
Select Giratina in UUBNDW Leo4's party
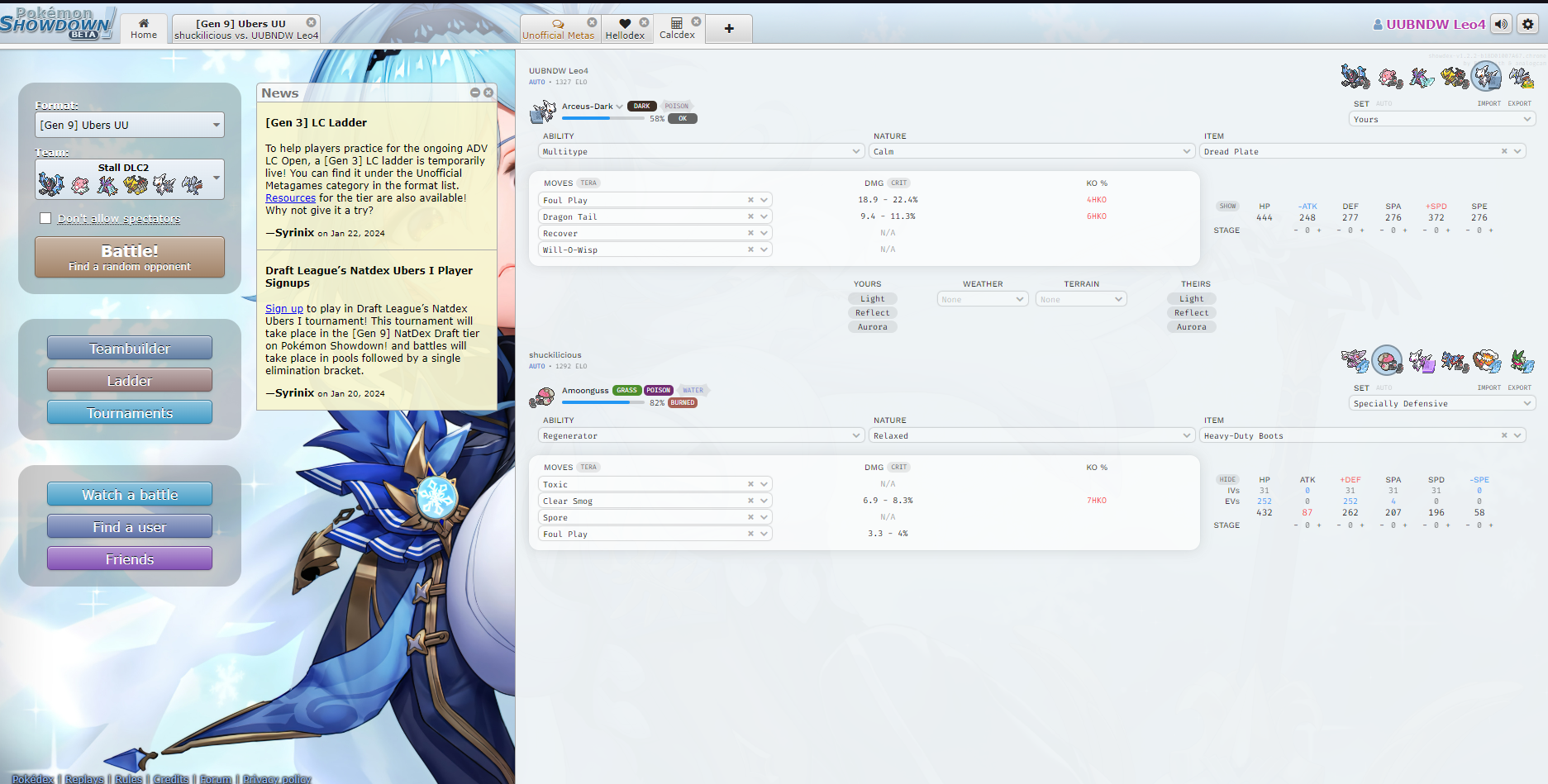(x=1455, y=77)
